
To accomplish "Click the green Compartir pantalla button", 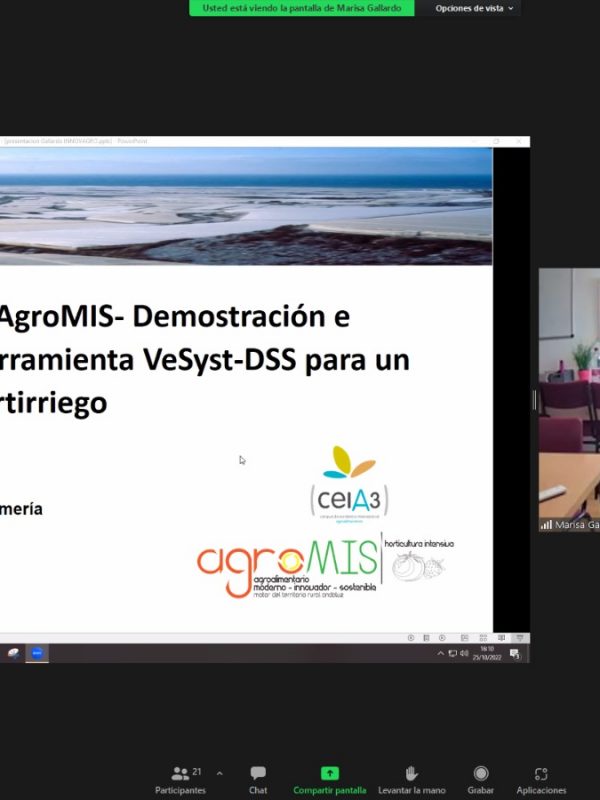I will tap(329, 779).
